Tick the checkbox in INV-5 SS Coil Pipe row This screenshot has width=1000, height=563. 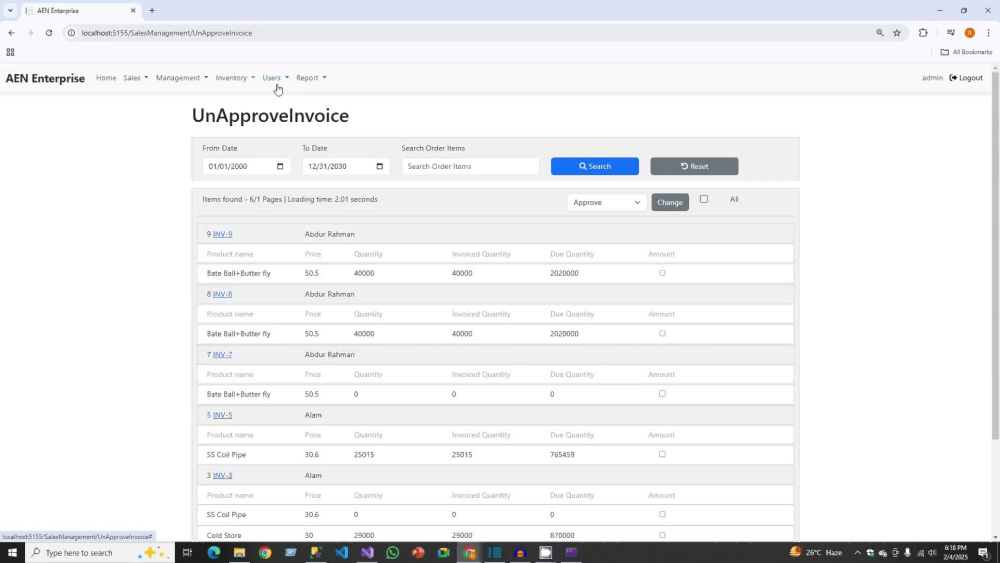click(662, 455)
